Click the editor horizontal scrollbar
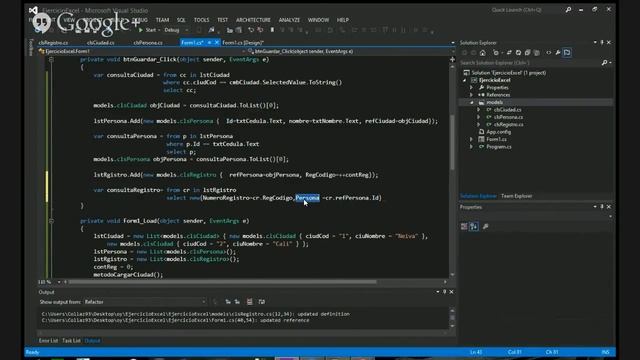The image size is (640, 360). point(222,282)
